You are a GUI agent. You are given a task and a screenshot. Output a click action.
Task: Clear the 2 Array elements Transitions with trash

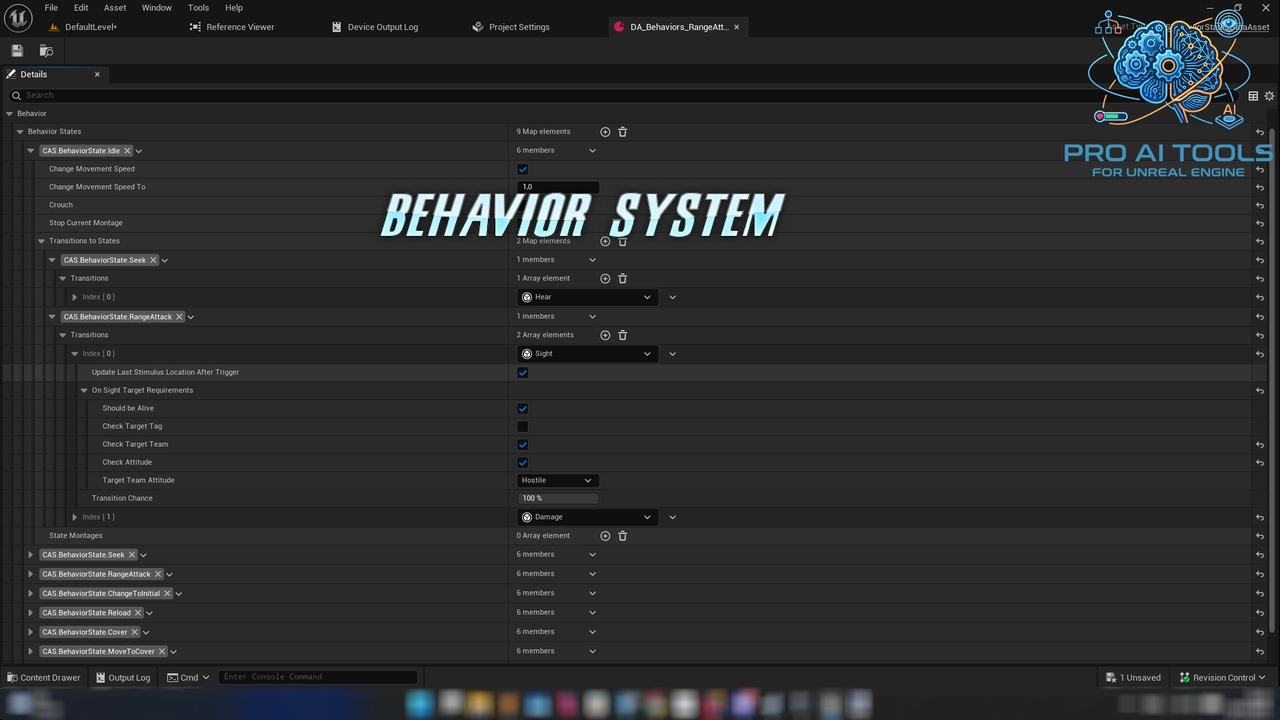pos(622,335)
